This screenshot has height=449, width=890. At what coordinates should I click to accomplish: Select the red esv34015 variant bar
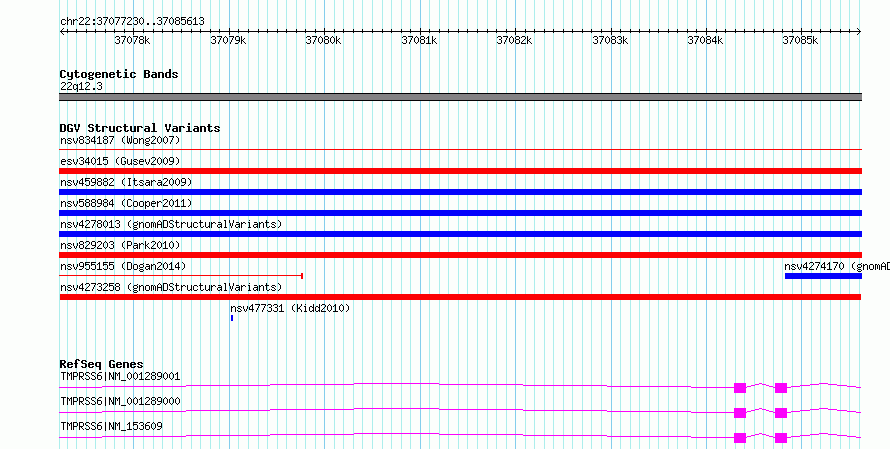click(460, 171)
